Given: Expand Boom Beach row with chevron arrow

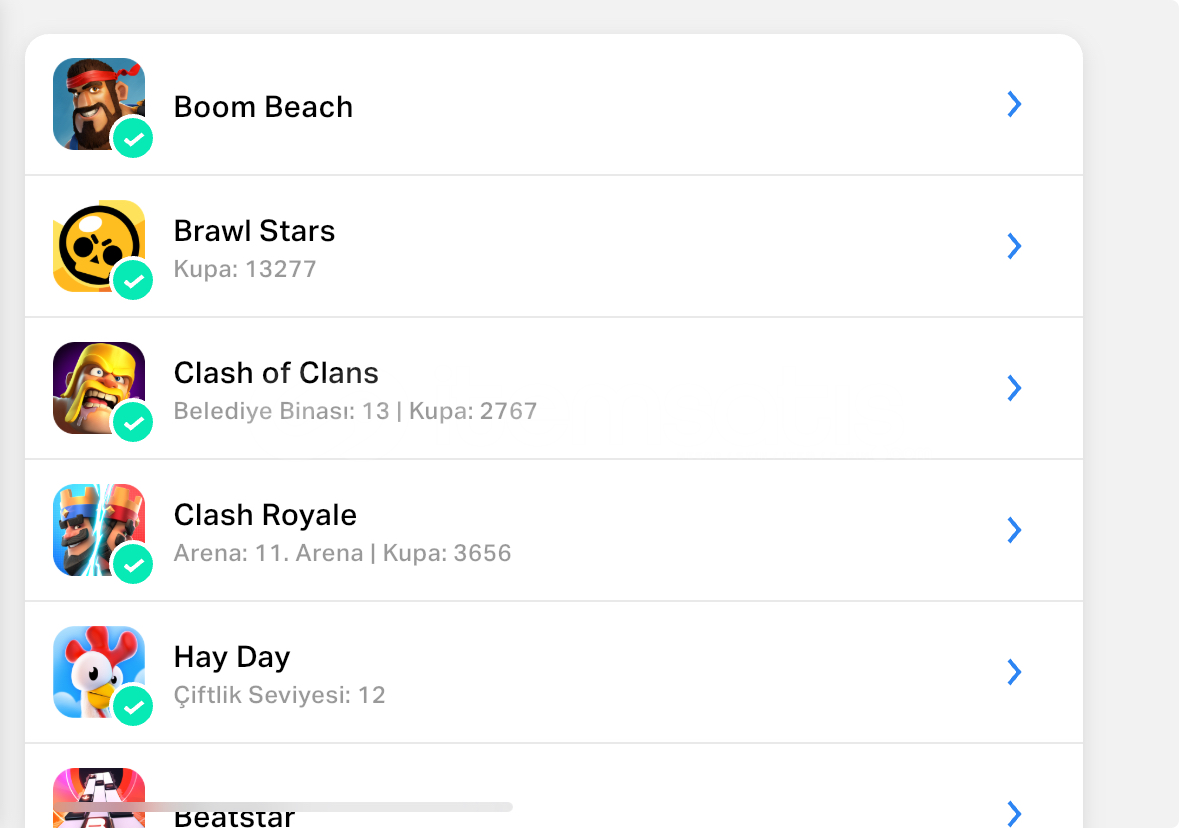Looking at the screenshot, I should point(1014,105).
